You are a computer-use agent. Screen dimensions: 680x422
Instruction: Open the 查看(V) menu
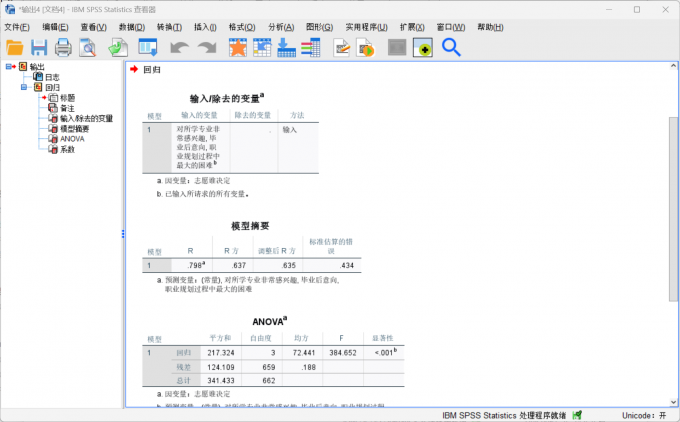tap(94, 27)
